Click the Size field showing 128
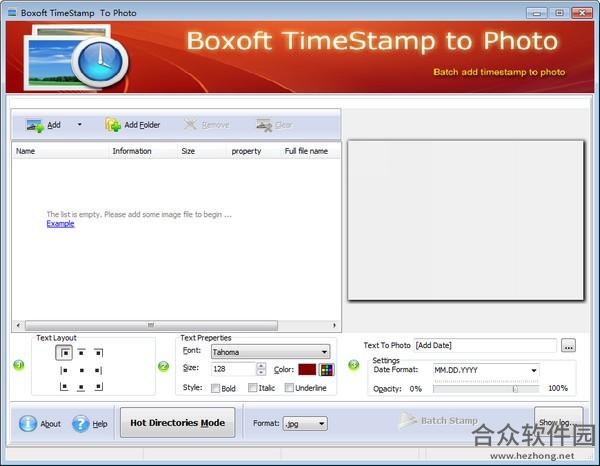Screen dimensions: 600x466 (x=233, y=369)
